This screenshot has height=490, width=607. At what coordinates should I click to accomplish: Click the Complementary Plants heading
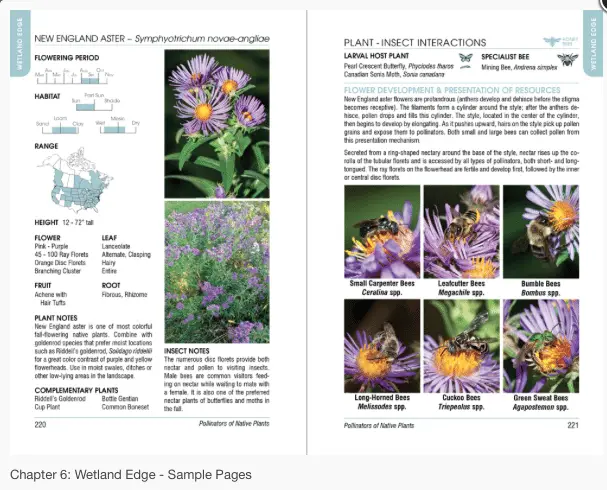(x=76, y=390)
